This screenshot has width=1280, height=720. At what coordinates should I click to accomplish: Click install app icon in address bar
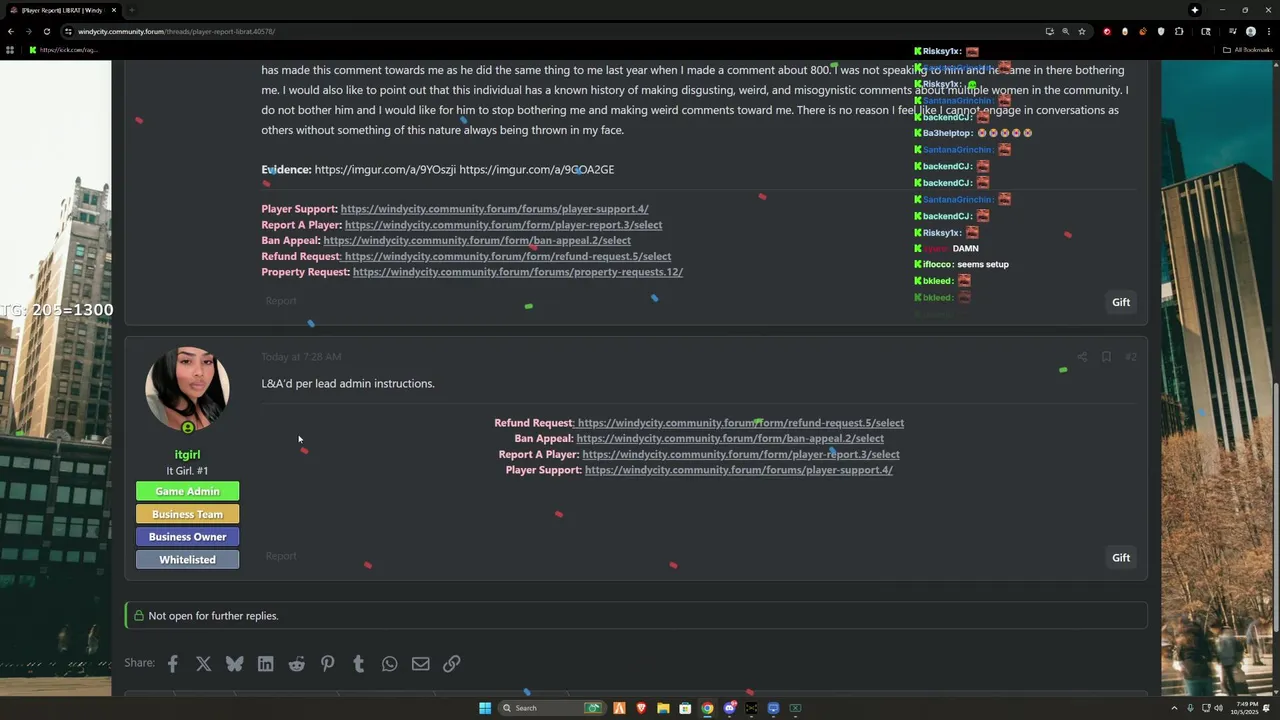(1049, 31)
